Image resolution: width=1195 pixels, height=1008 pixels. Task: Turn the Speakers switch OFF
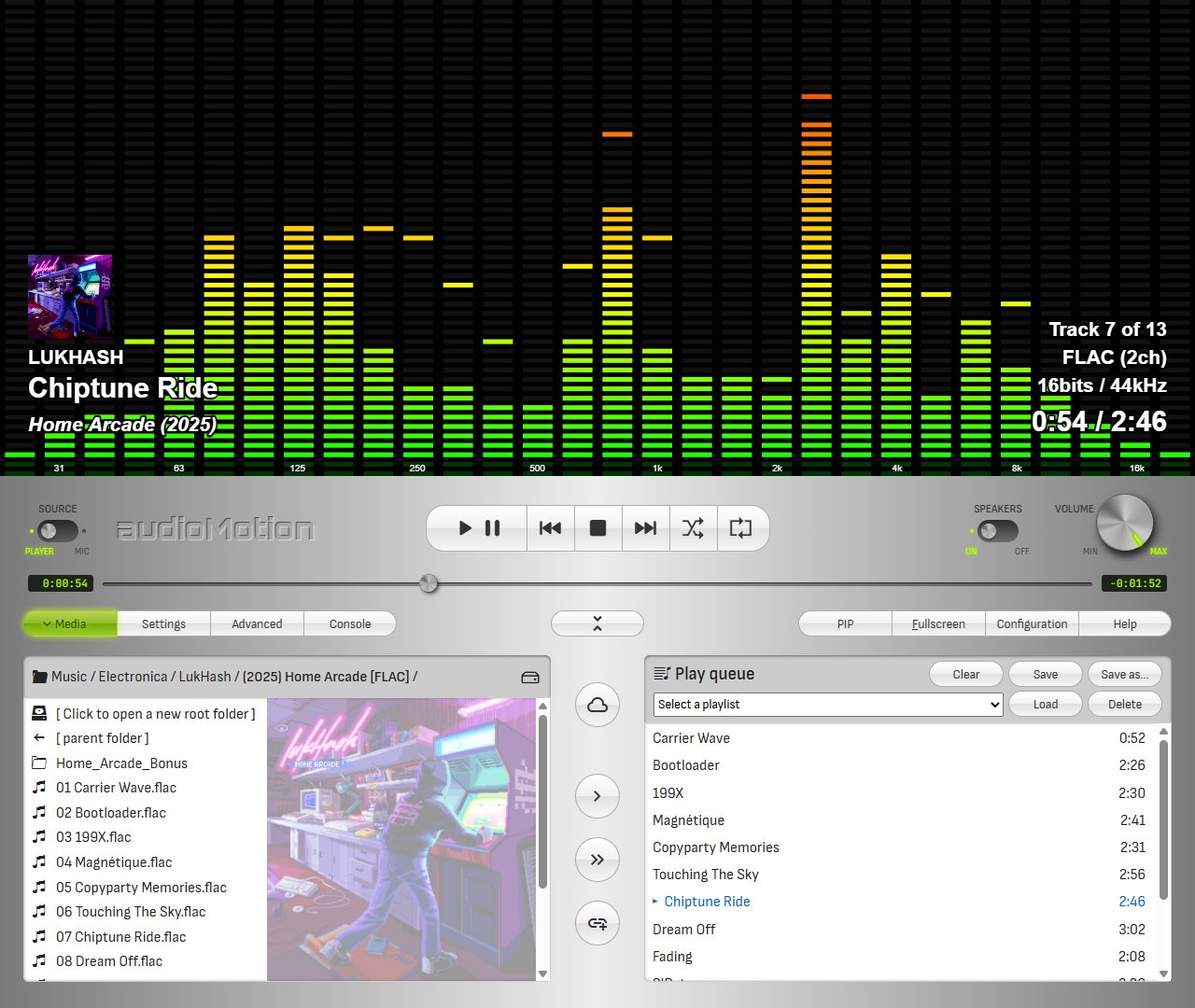[998, 530]
